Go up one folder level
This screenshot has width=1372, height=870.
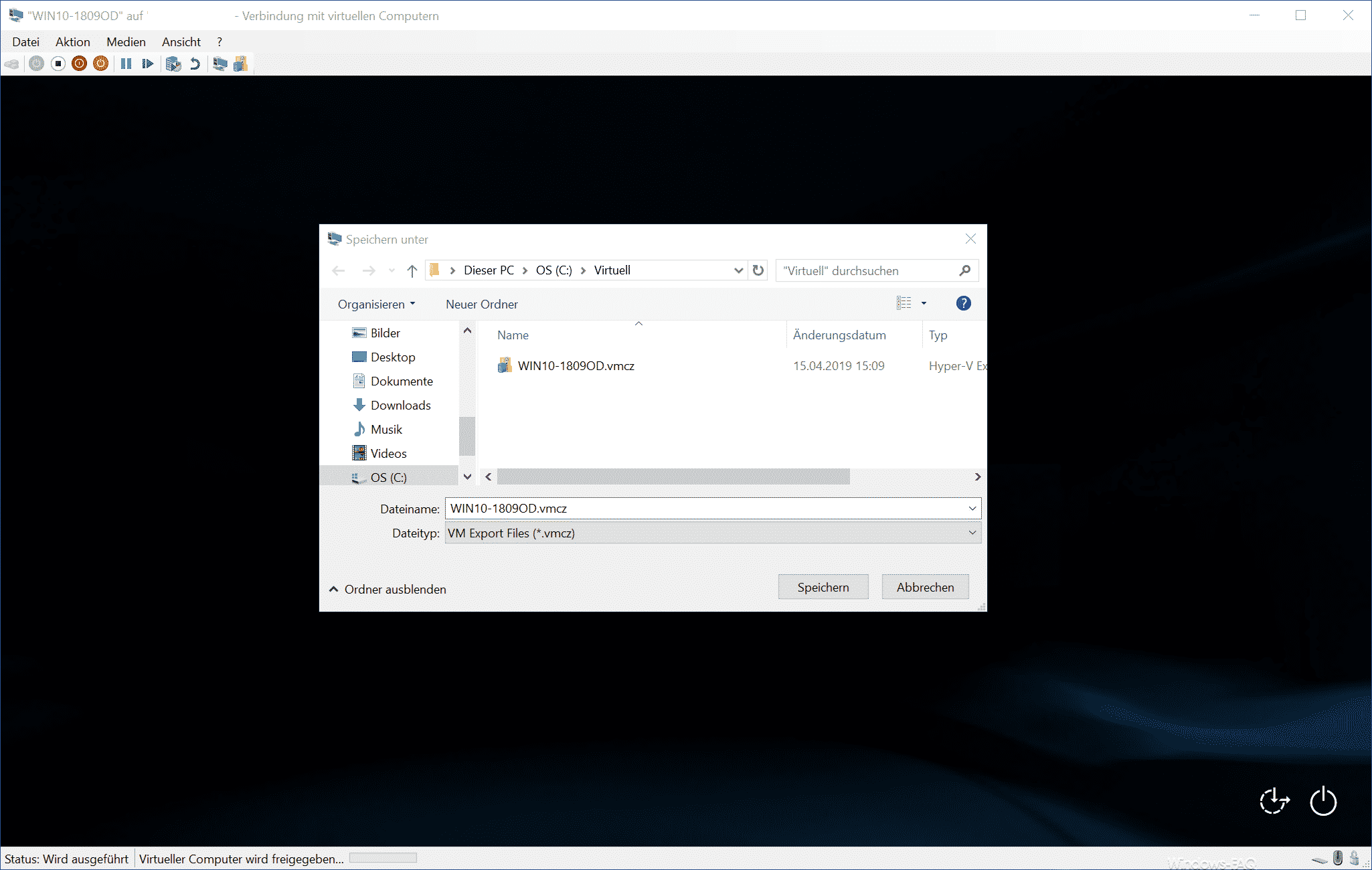[x=412, y=270]
